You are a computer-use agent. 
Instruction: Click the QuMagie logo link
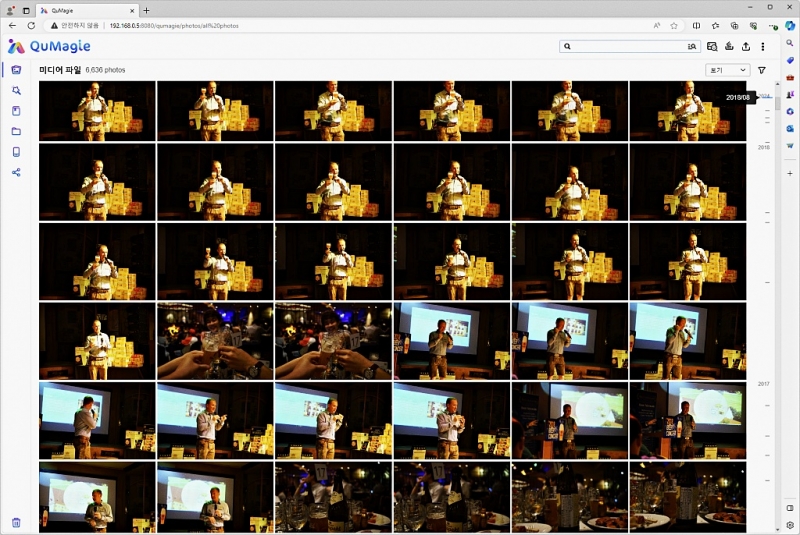coord(49,46)
